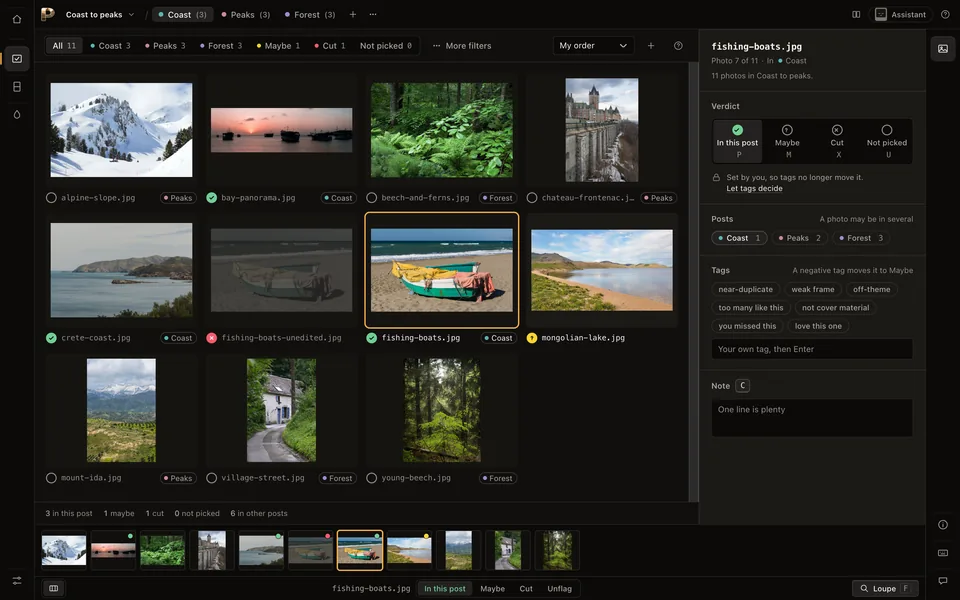This screenshot has width=960, height=600.
Task: Toggle verdict circle for young-beech.jpg
Action: click(x=372, y=478)
